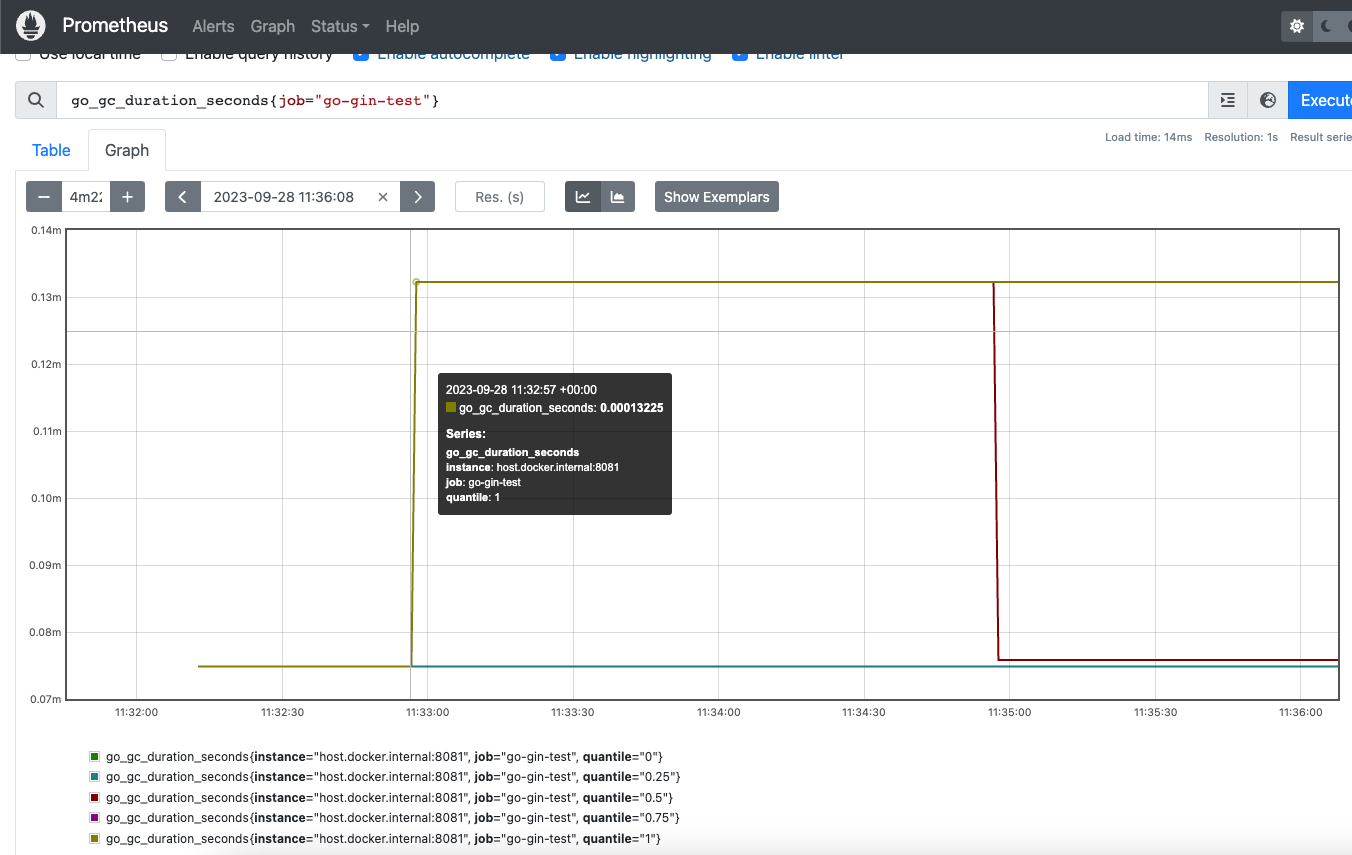Image resolution: width=1352 pixels, height=855 pixels.
Task: Disable the Enable highlighting checkbox
Action: 558,55
